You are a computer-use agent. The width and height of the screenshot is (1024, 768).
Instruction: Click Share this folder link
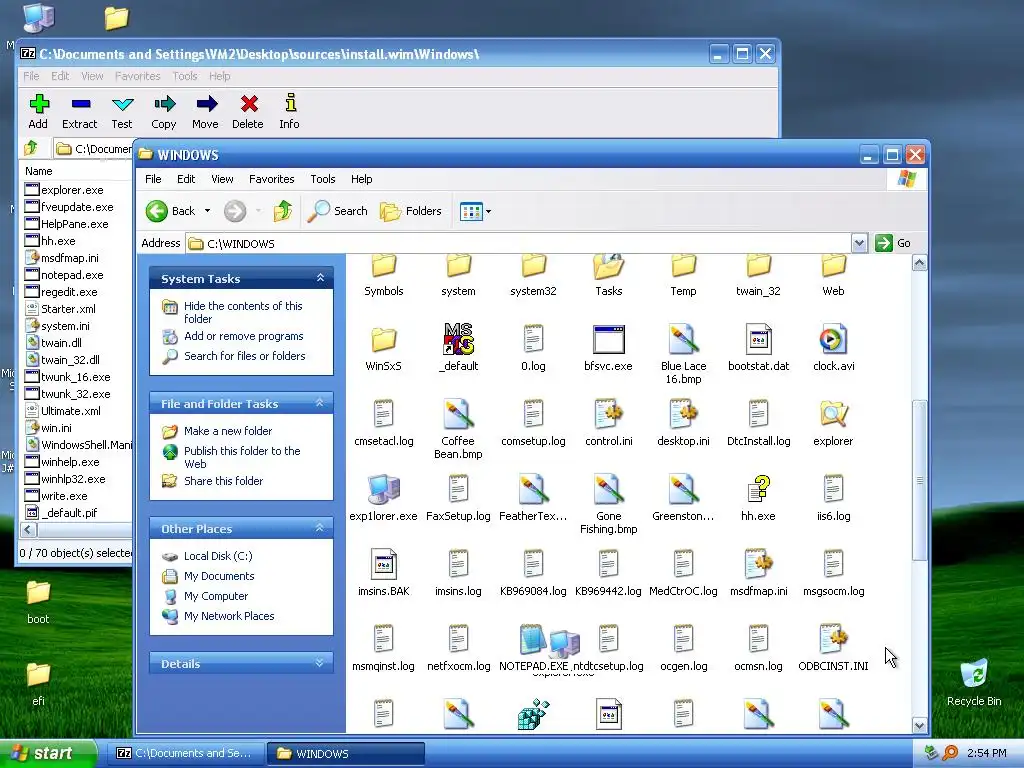click(x=223, y=481)
